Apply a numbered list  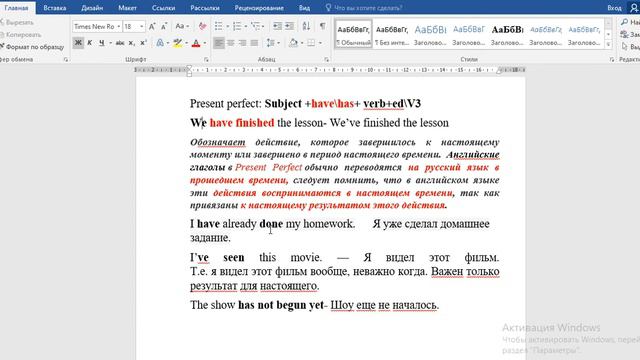click(x=237, y=26)
